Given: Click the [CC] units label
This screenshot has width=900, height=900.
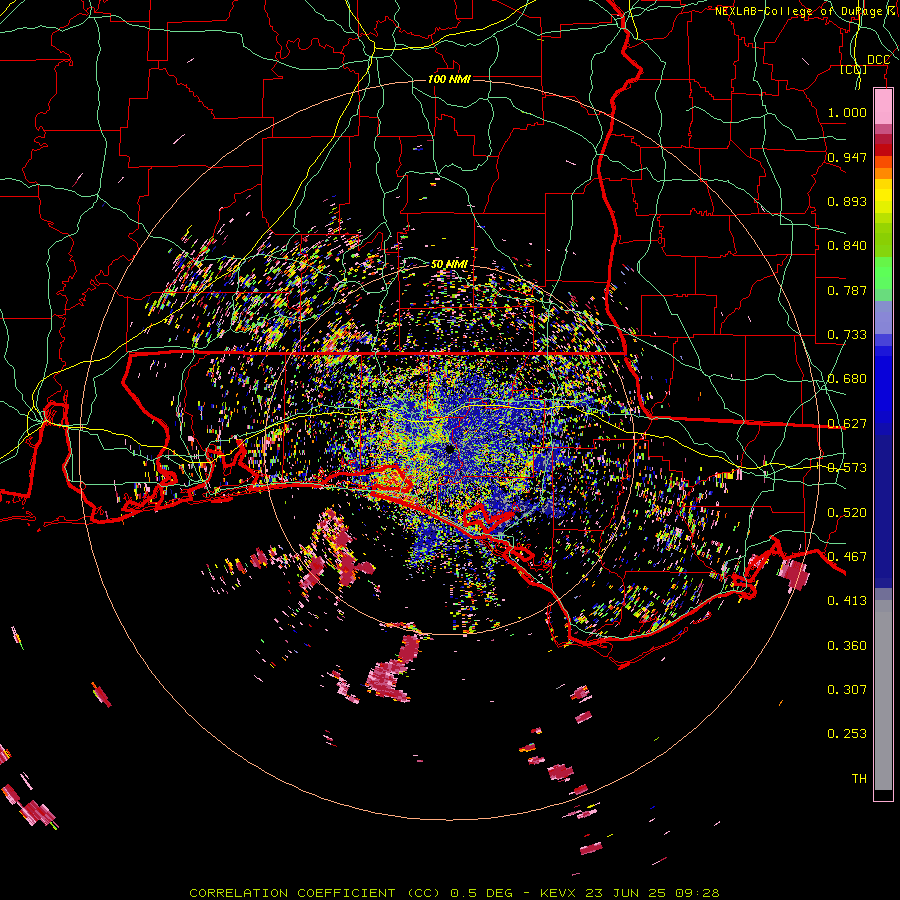Looking at the screenshot, I should (854, 69).
